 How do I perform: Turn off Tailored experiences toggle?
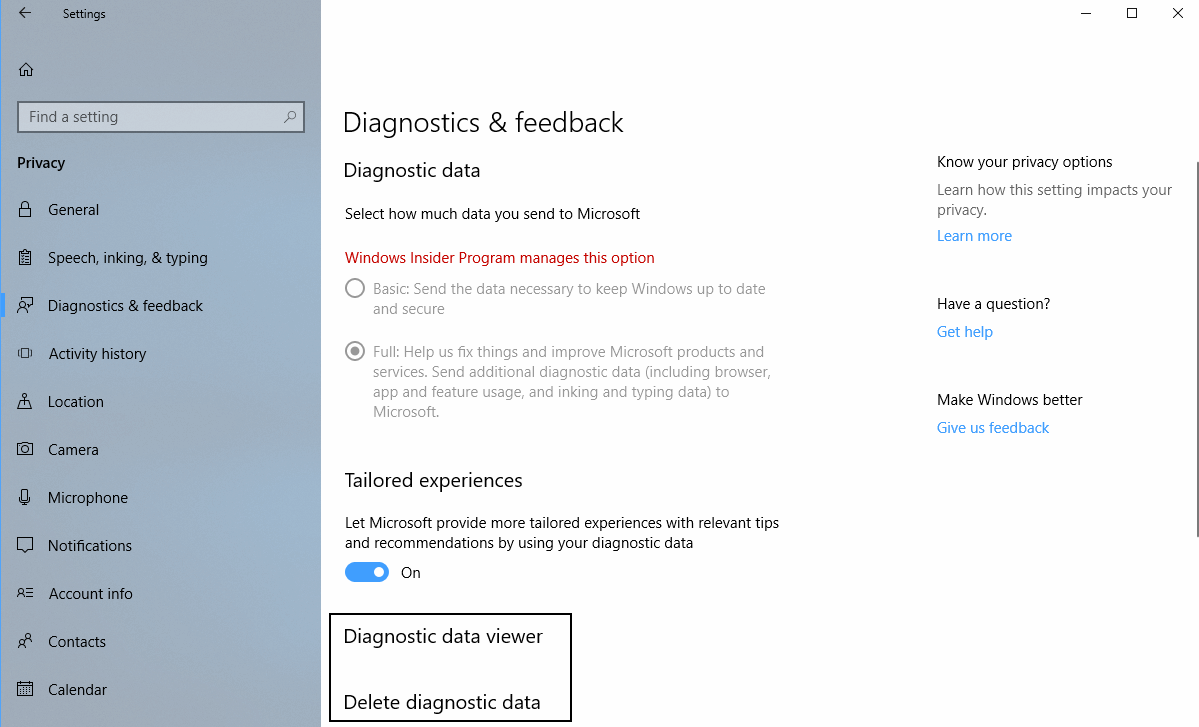coord(367,572)
